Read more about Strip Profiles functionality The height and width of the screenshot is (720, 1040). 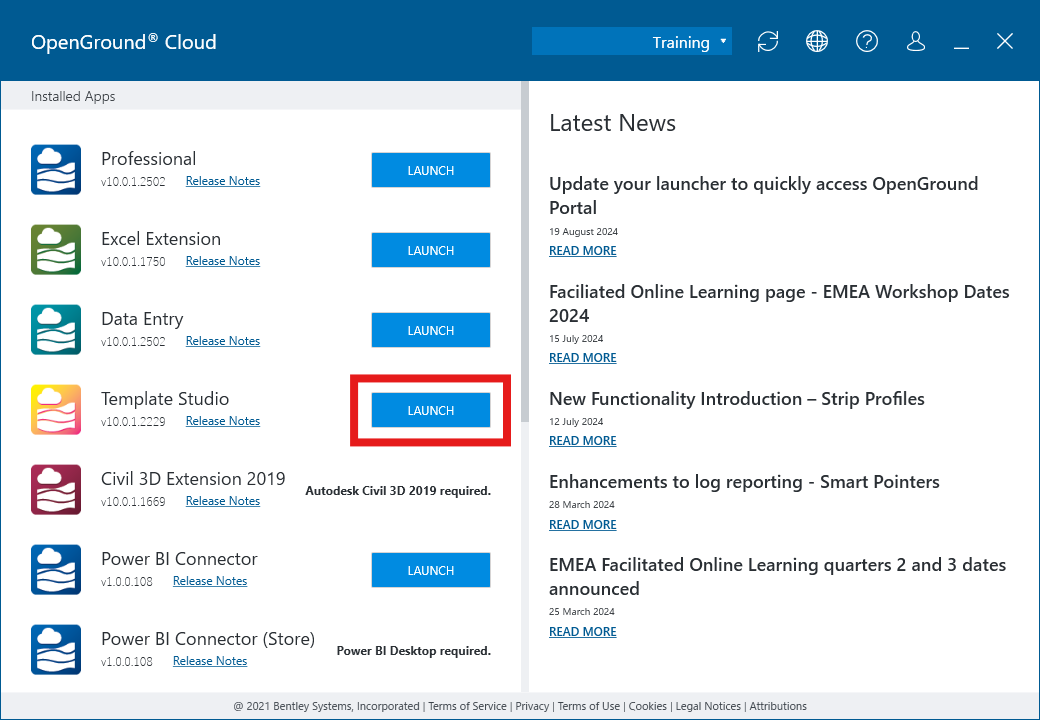582,441
